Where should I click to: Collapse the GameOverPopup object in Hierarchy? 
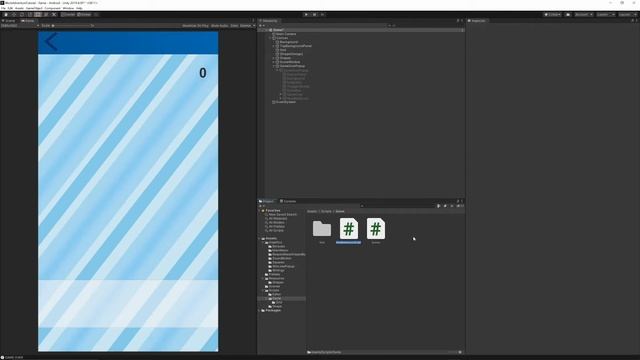[x=274, y=66]
